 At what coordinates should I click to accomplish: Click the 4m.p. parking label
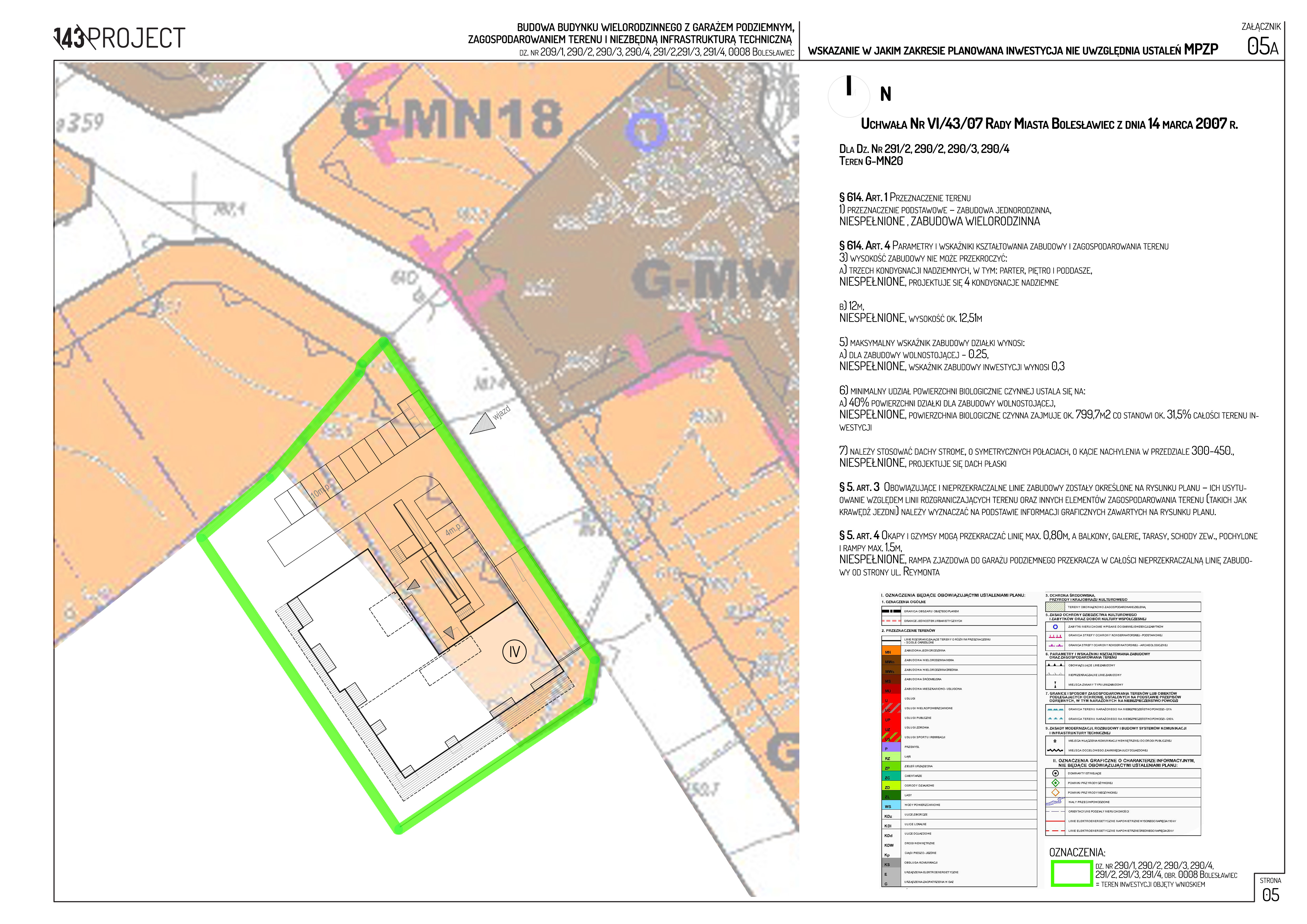pyautogui.click(x=455, y=529)
